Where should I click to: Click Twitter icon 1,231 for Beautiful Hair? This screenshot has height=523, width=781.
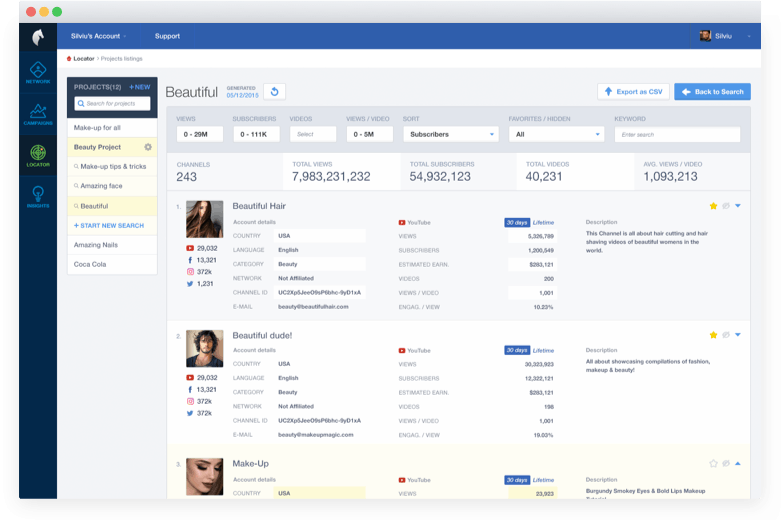[200, 284]
